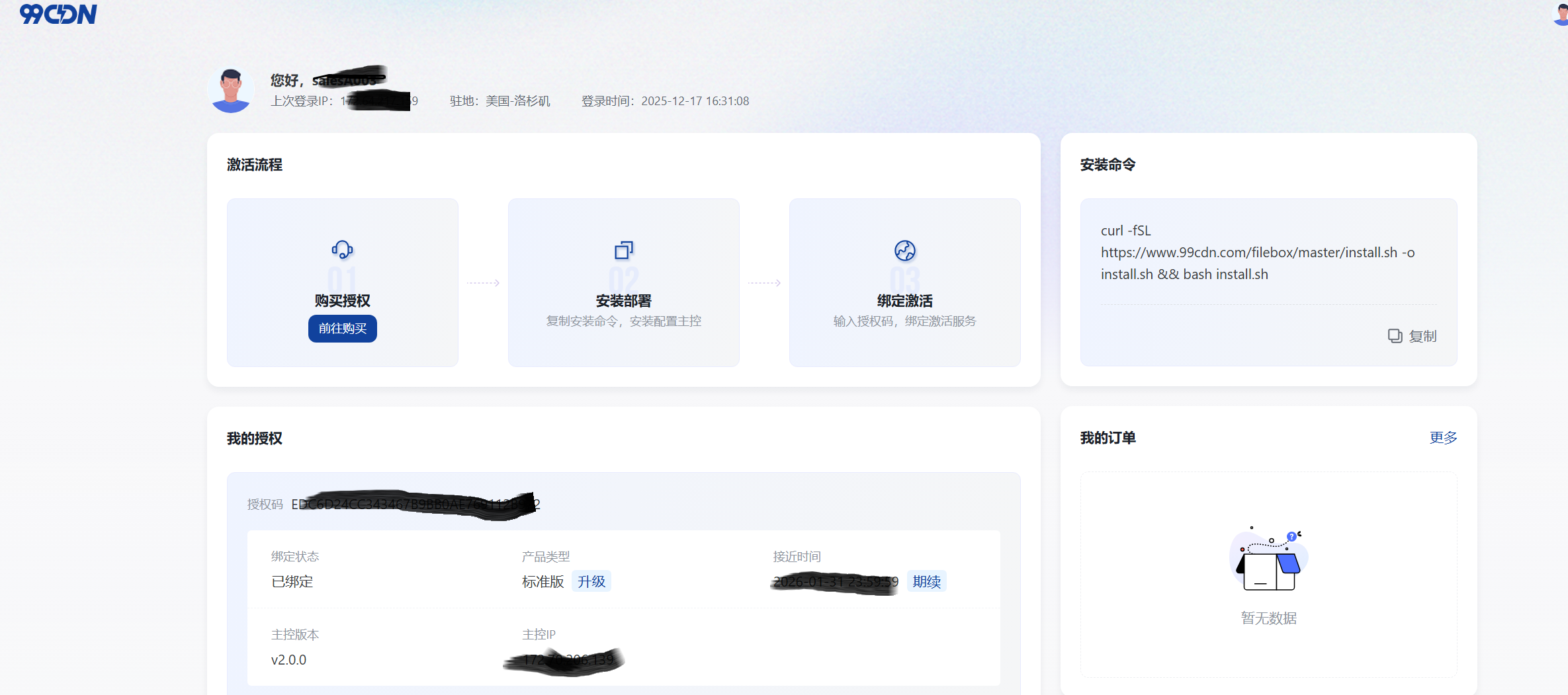Click the 99CDN logo
1568x695 pixels.
pyautogui.click(x=58, y=14)
